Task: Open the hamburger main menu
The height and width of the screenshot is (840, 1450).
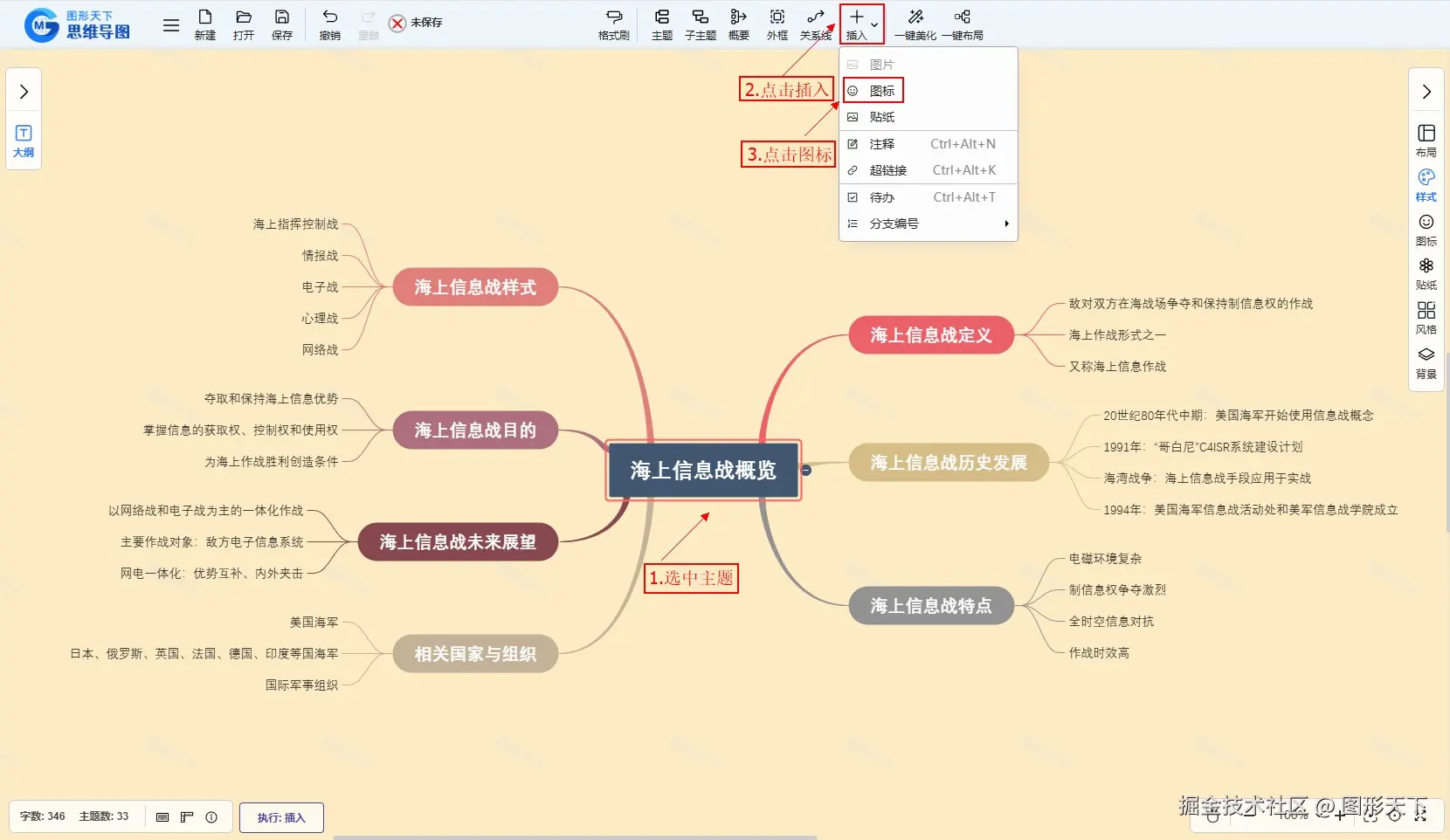Action: pyautogui.click(x=171, y=25)
